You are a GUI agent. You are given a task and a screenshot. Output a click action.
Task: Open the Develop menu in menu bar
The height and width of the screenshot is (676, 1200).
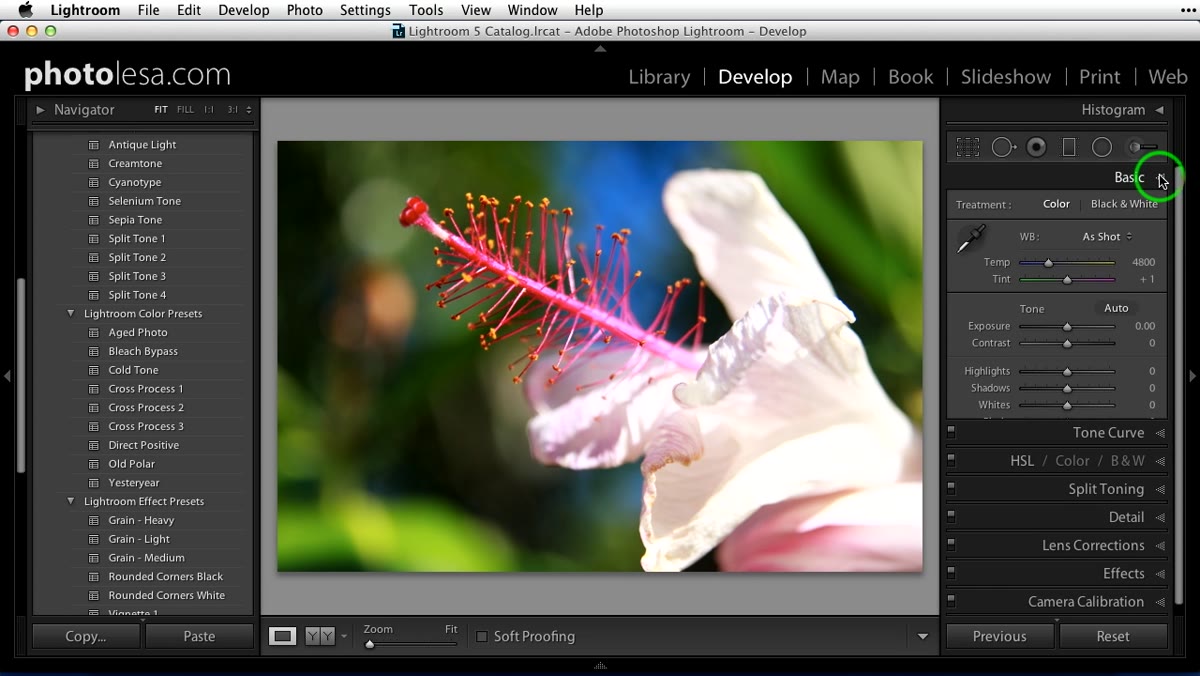tap(244, 10)
